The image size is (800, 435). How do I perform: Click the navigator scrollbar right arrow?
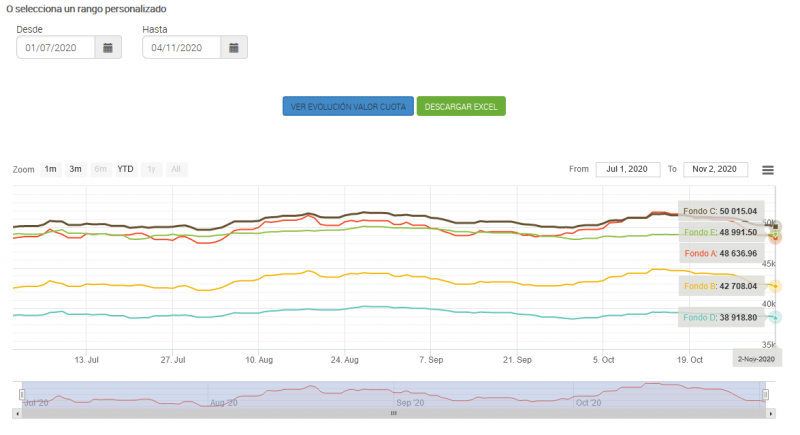[x=769, y=412]
